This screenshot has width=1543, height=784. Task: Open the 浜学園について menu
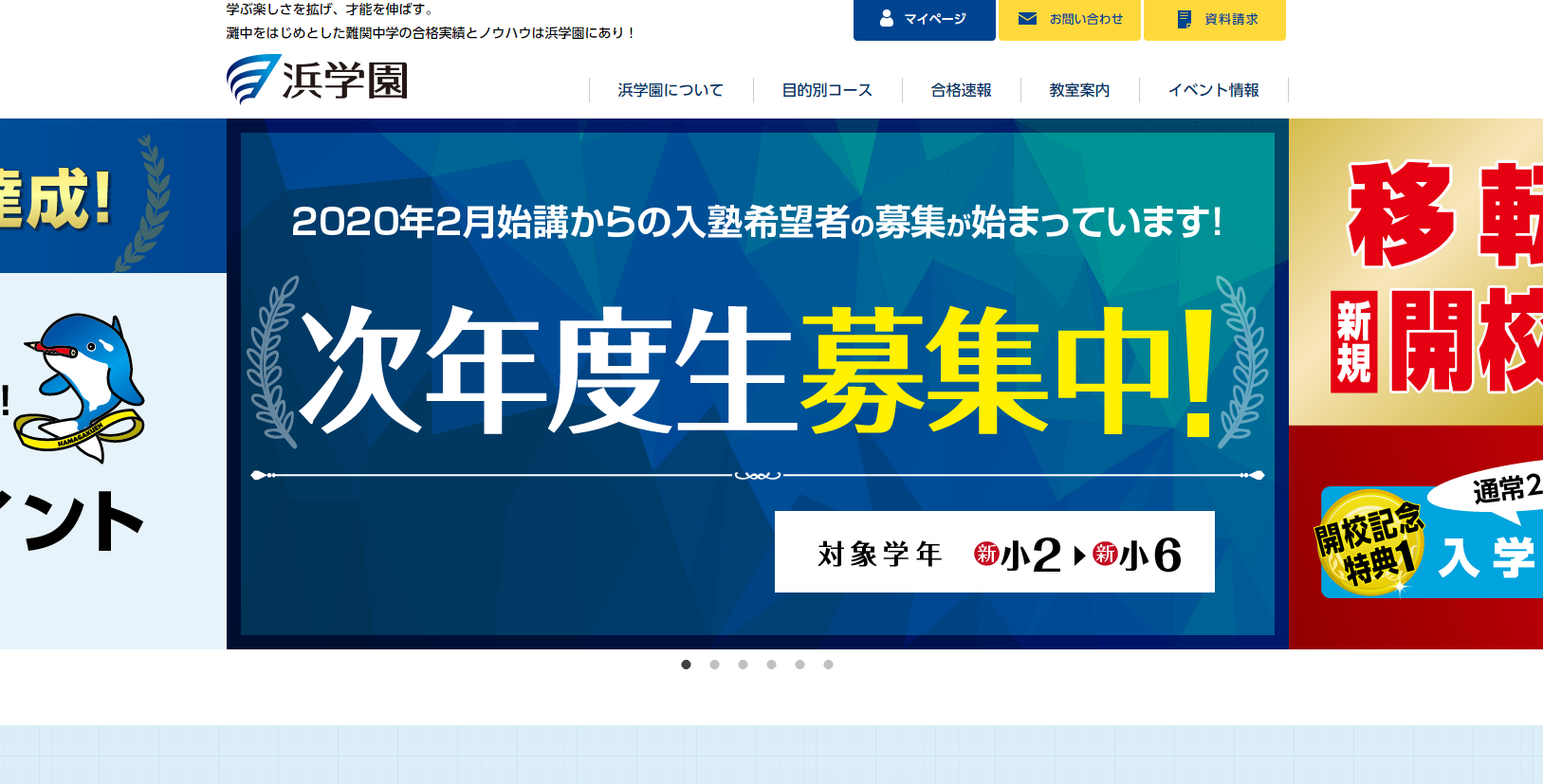[x=670, y=90]
